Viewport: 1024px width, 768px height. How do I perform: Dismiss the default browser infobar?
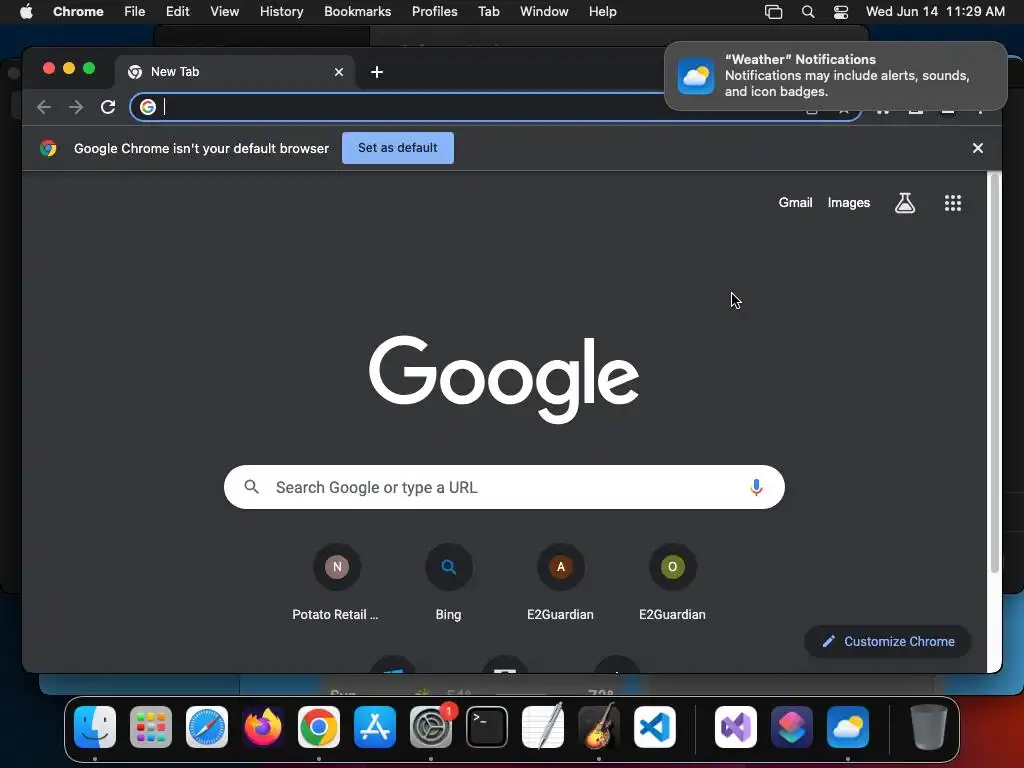(978, 148)
